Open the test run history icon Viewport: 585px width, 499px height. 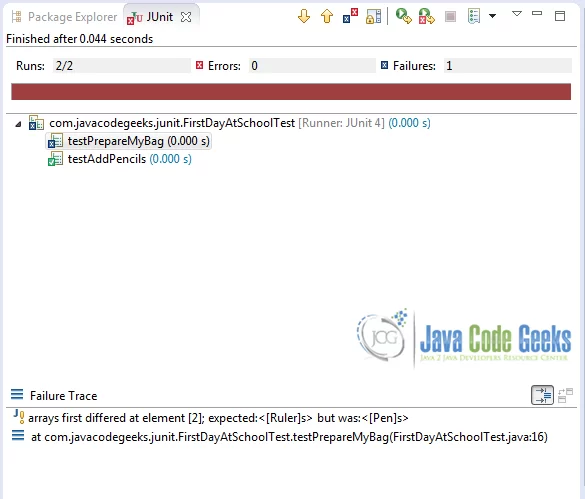point(474,16)
